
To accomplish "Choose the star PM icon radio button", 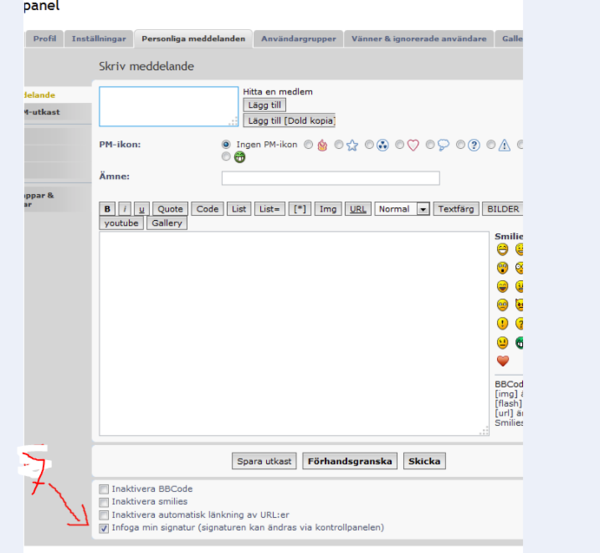I will 338,144.
